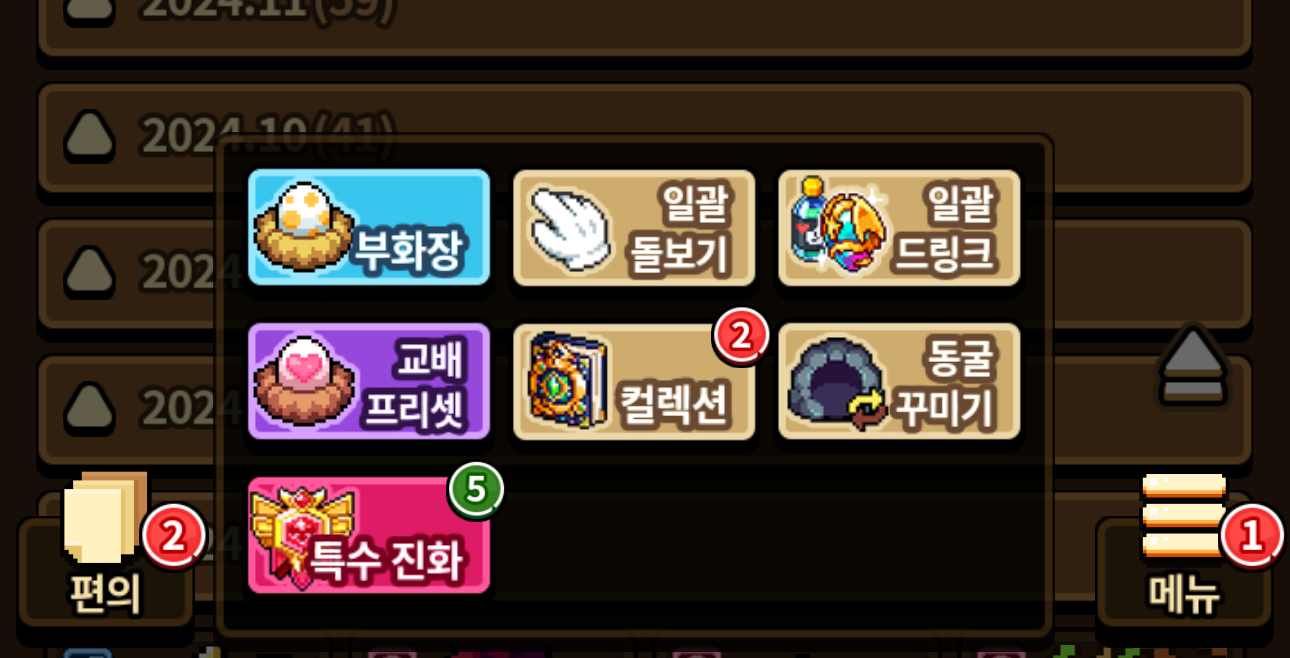This screenshot has height=658, width=1290.
Task: Open the 컬렉션 book icon
Action: pyautogui.click(x=569, y=381)
